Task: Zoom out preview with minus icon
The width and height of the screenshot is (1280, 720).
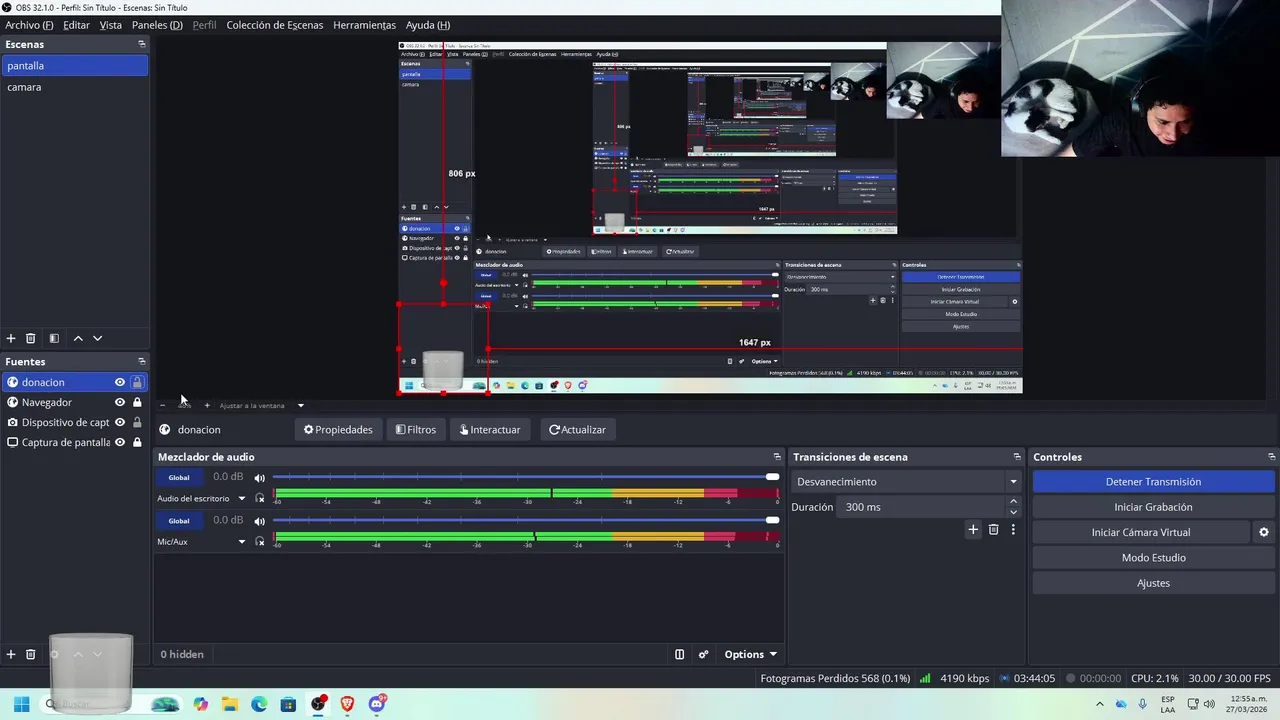Action: pos(162,405)
